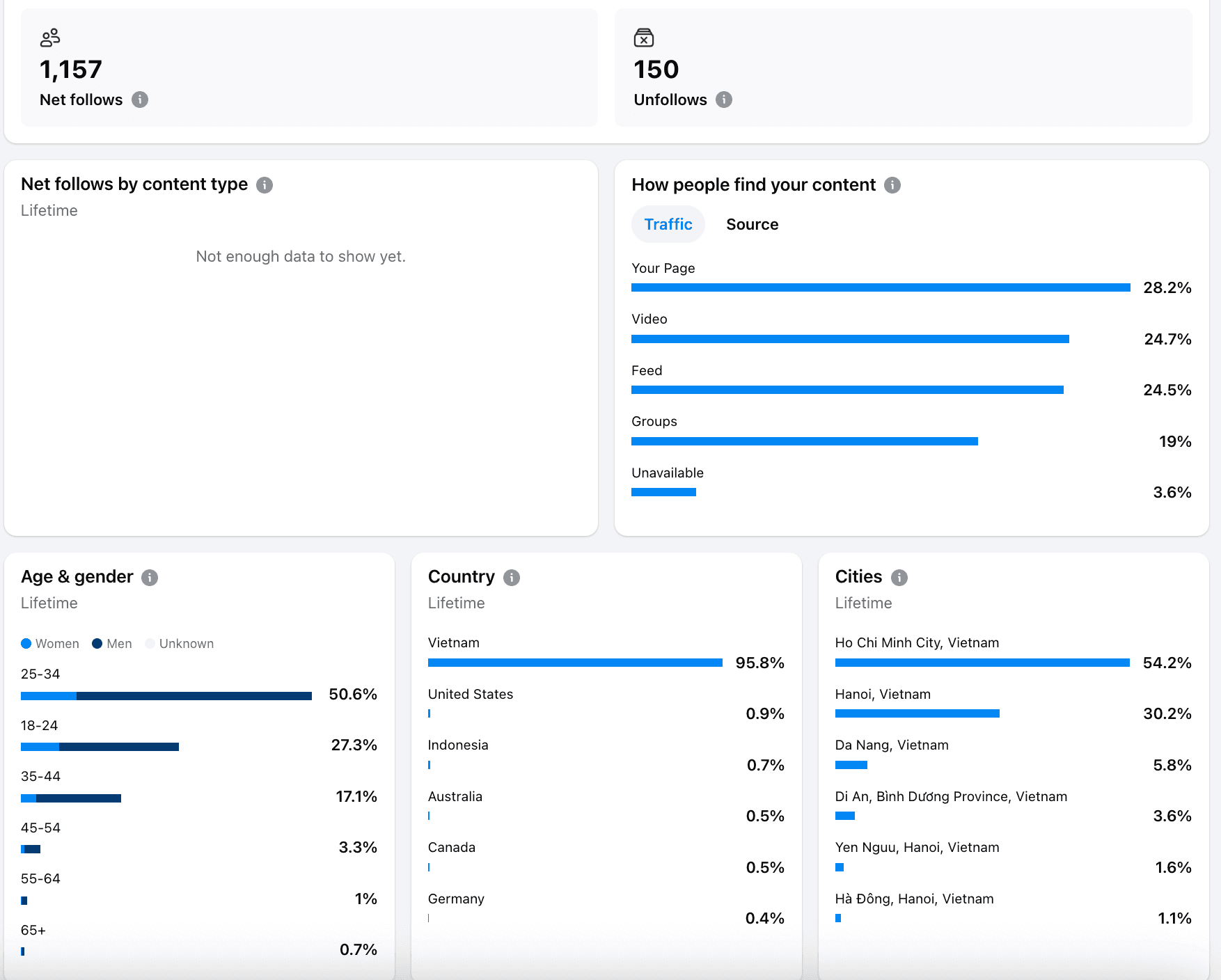Open the Cities panel info tooltip
1221x980 pixels.
[898, 577]
